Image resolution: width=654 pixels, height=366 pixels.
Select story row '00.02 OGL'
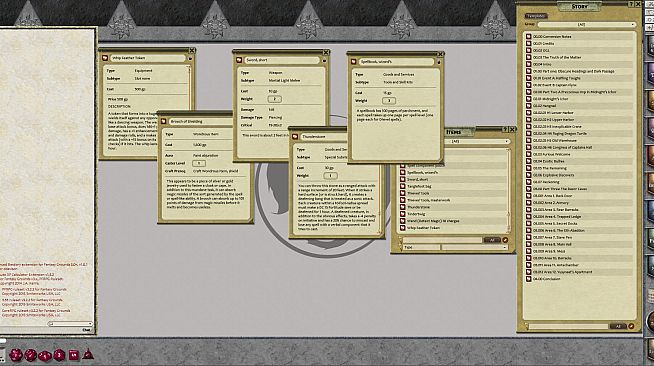pos(579,50)
